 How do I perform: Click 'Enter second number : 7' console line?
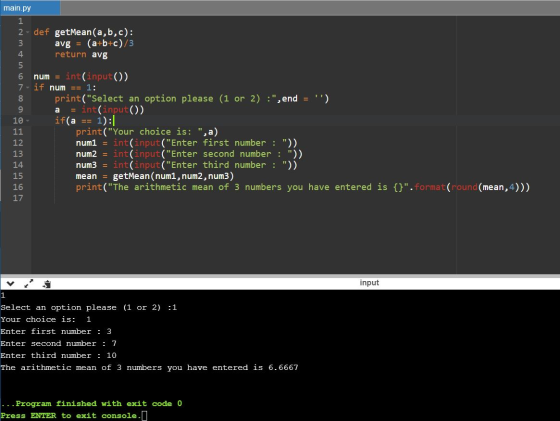coord(59,344)
